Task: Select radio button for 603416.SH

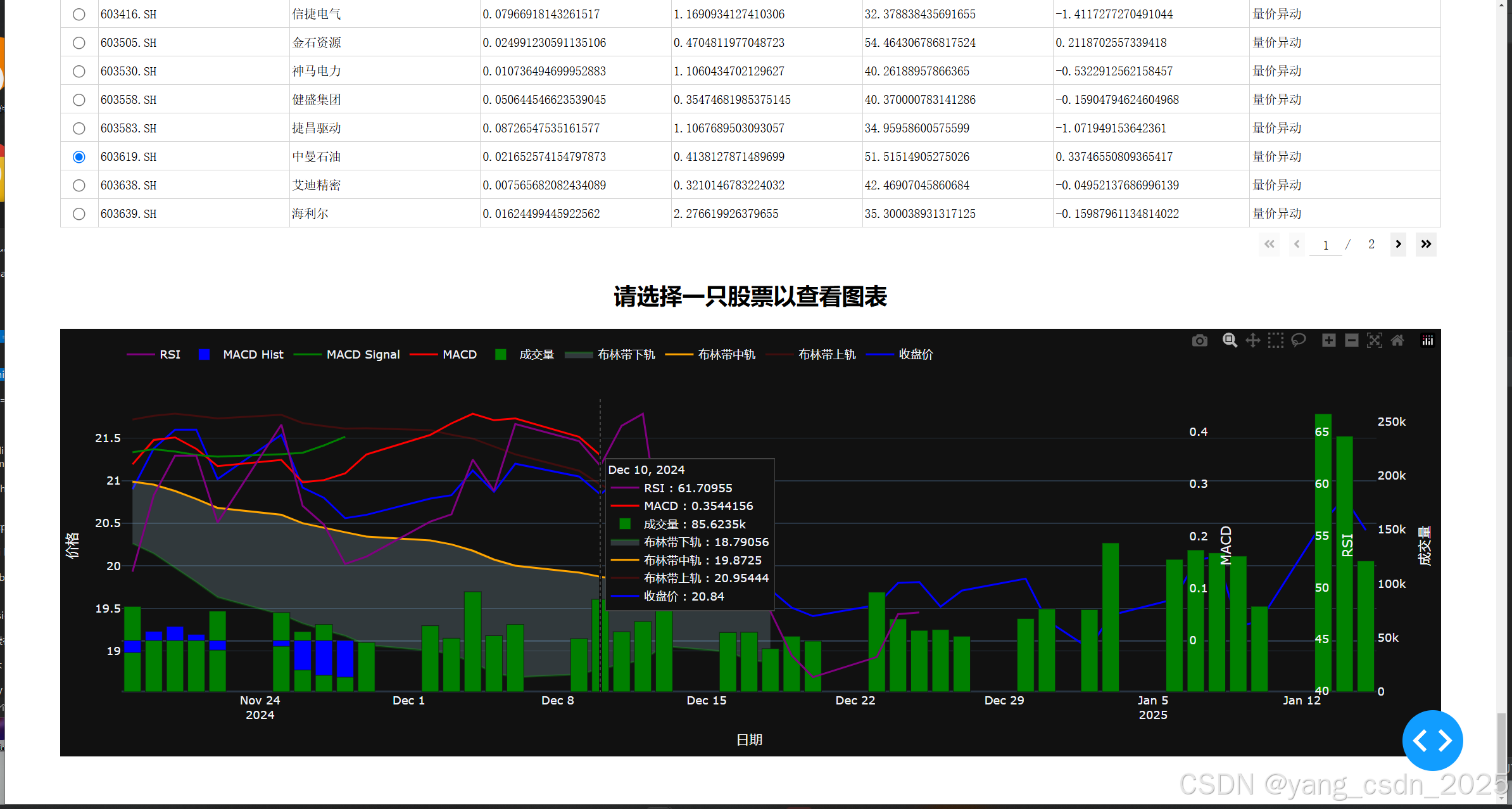Action: (79, 14)
